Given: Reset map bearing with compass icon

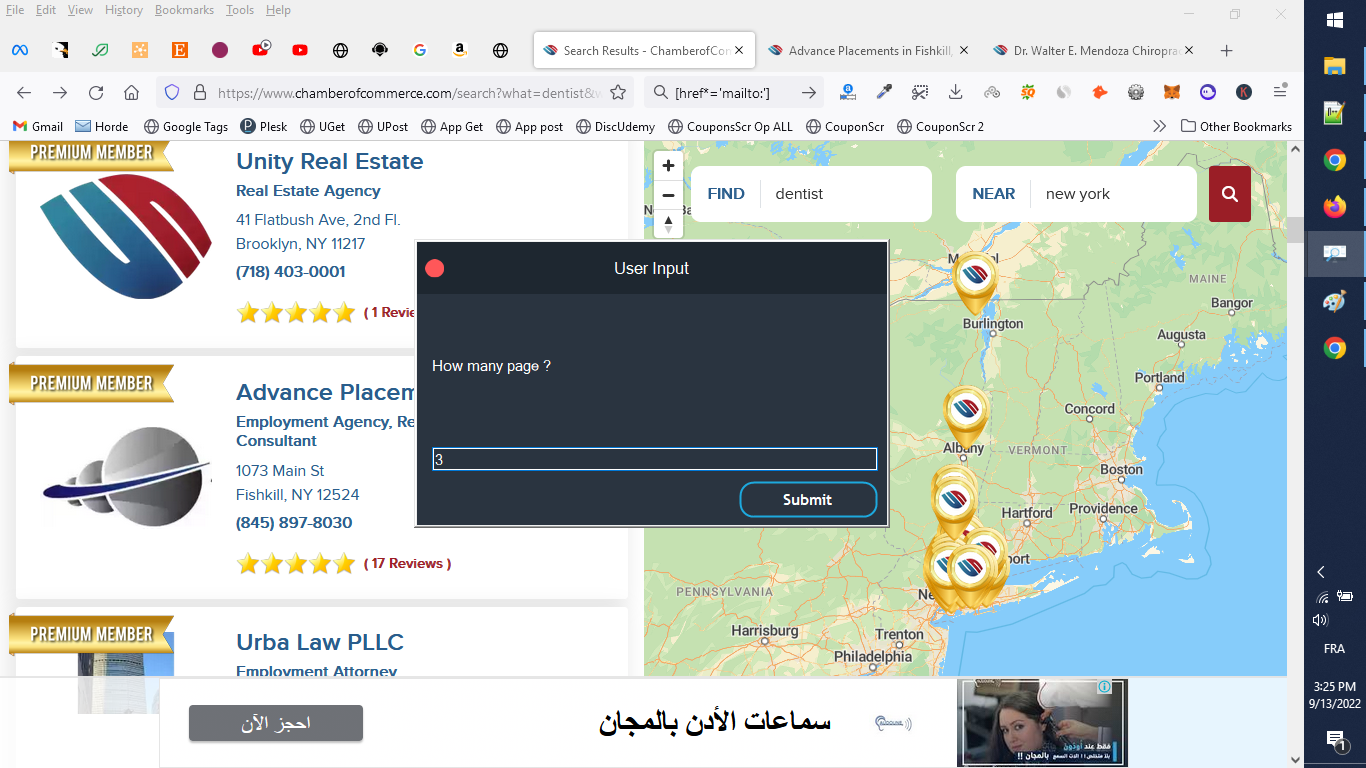Looking at the screenshot, I should click(x=668, y=224).
